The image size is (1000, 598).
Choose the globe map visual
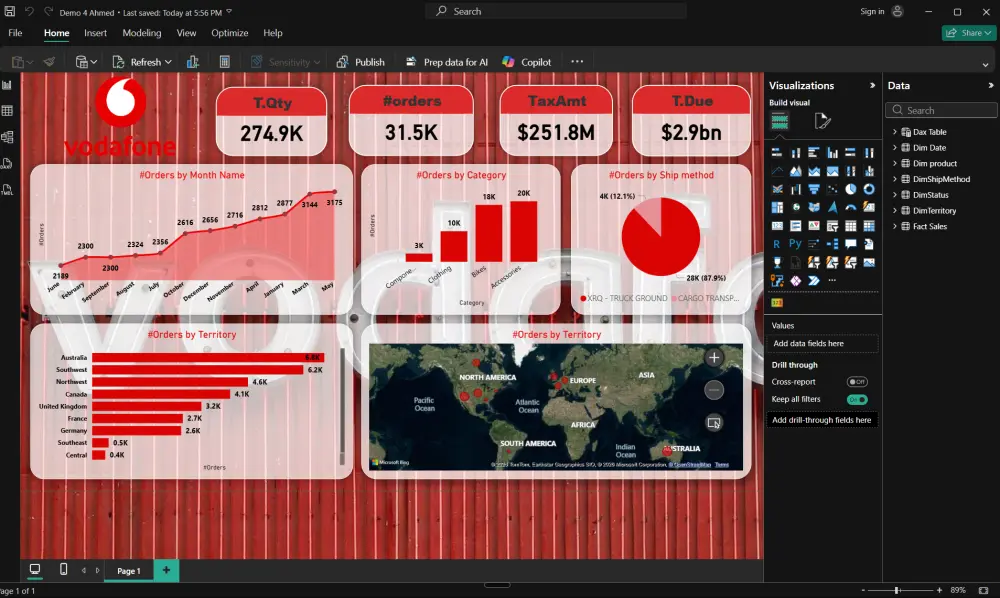click(x=795, y=207)
